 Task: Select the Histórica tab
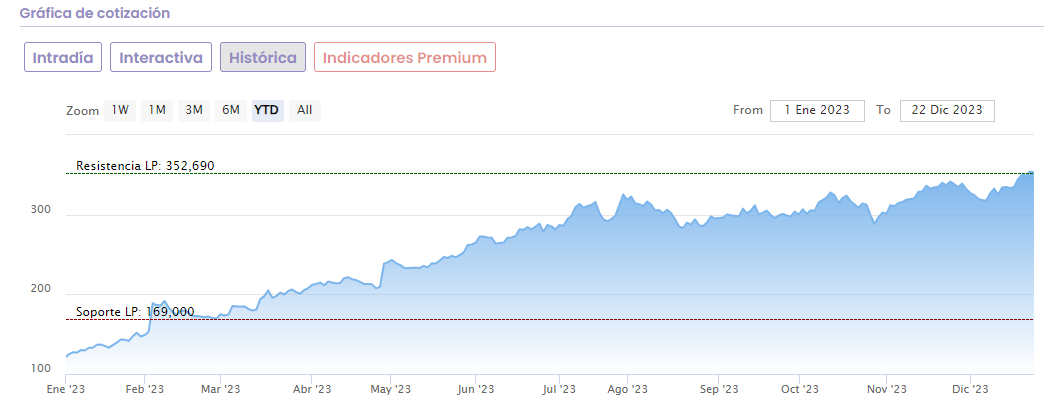coord(263,58)
